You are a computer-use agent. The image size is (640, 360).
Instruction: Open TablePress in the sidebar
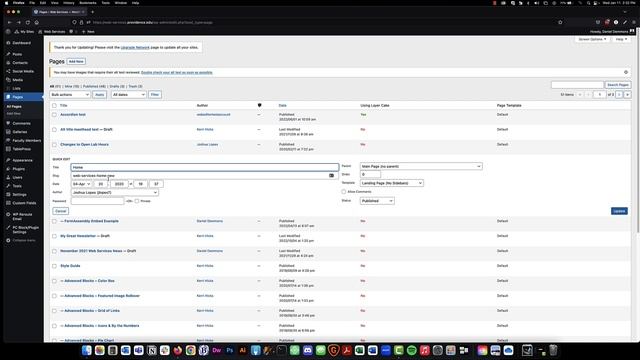point(21,149)
